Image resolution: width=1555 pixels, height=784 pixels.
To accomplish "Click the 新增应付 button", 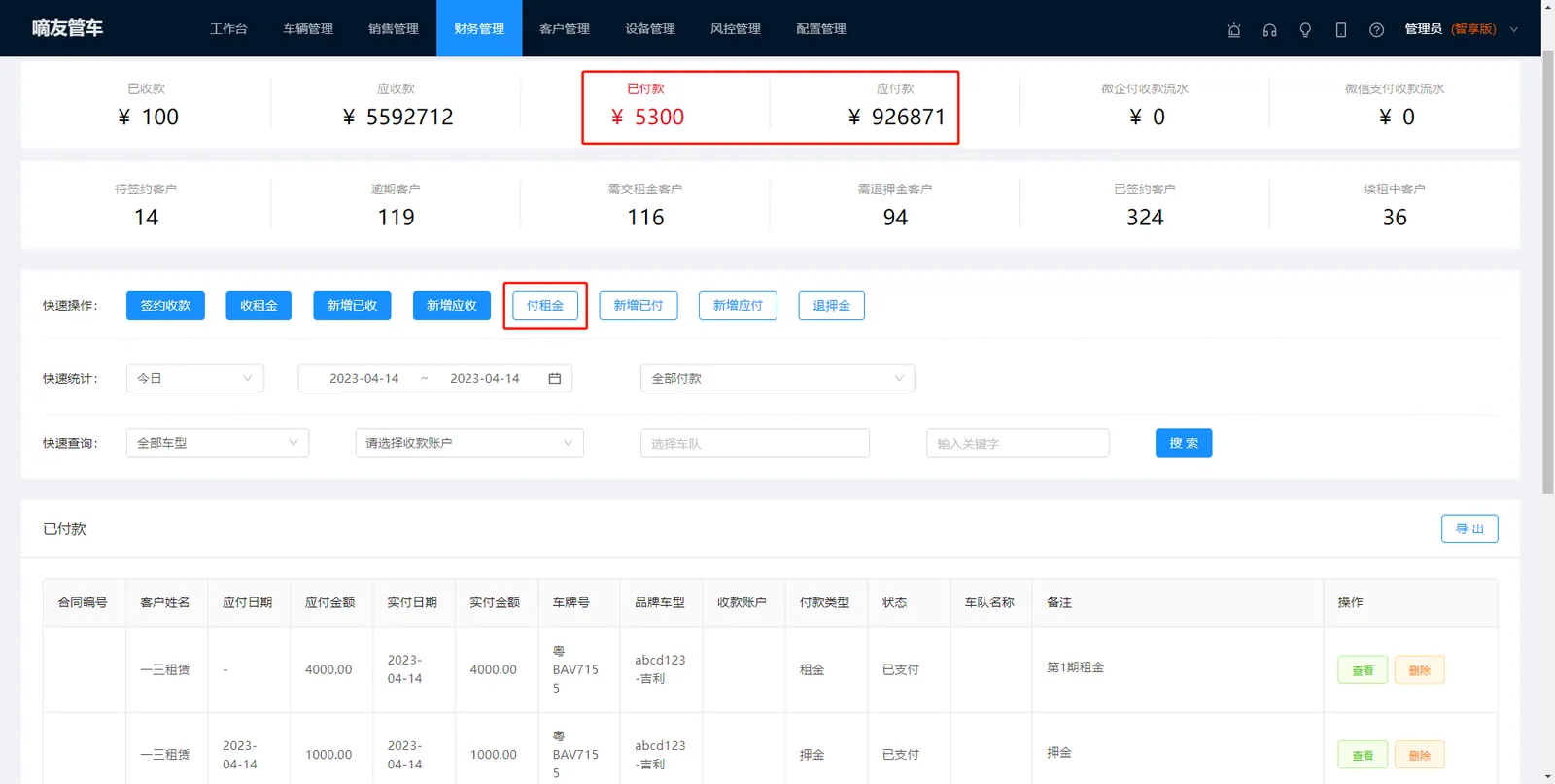I will click(738, 305).
